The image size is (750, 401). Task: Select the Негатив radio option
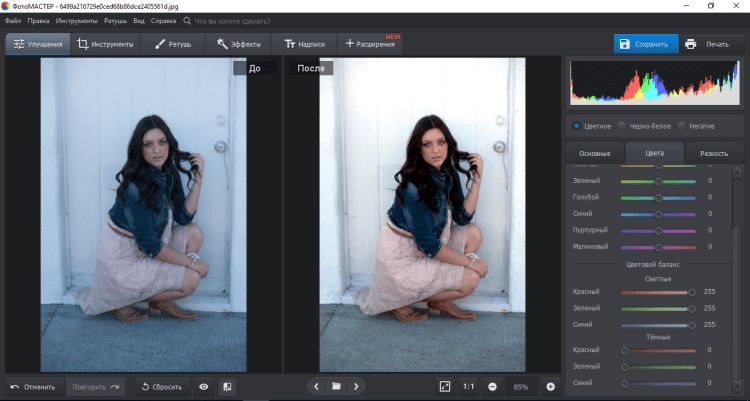[682, 126]
